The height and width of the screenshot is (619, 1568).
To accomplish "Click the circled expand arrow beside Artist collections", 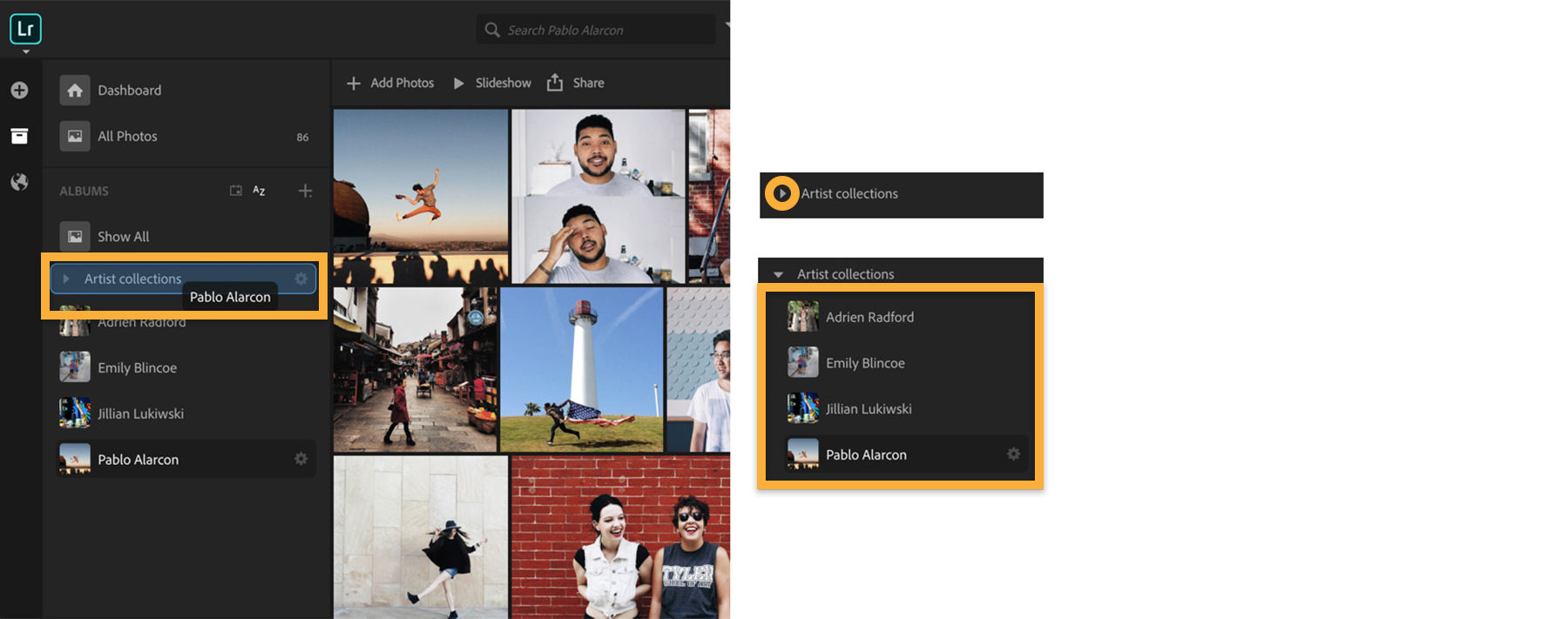I will (x=782, y=193).
